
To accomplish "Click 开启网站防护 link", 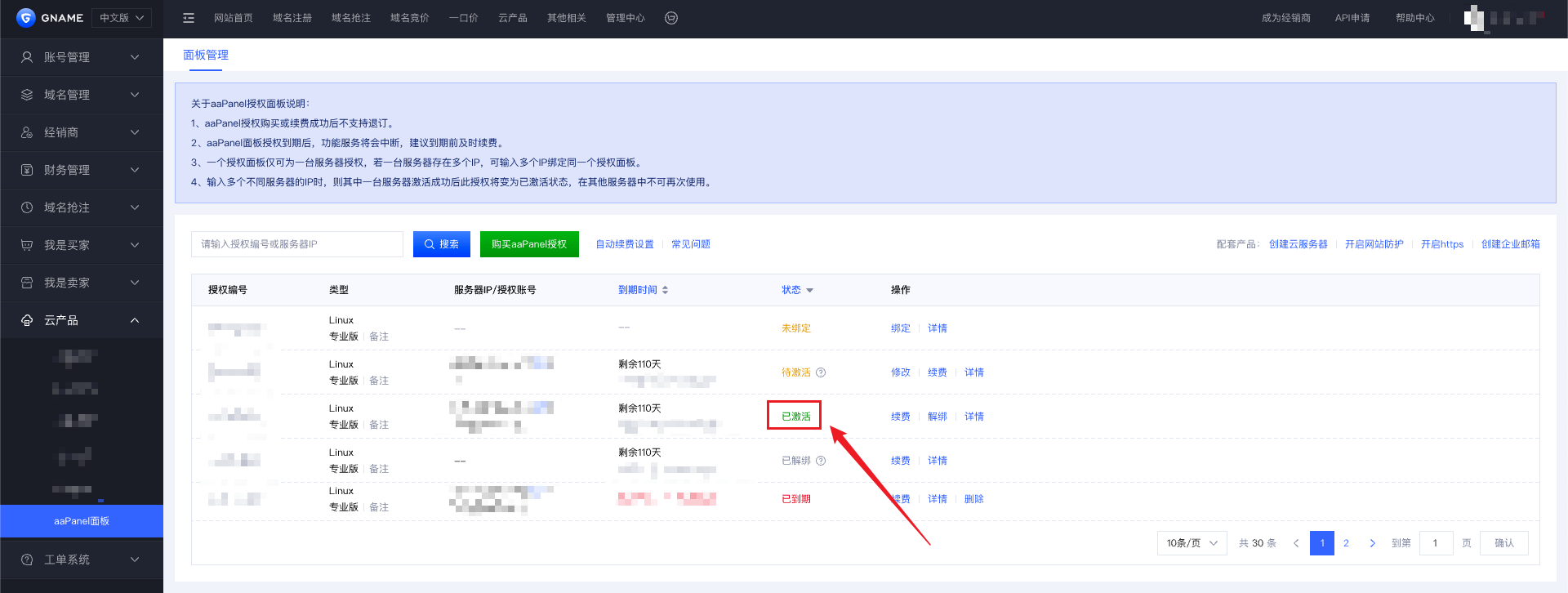I will [1374, 244].
